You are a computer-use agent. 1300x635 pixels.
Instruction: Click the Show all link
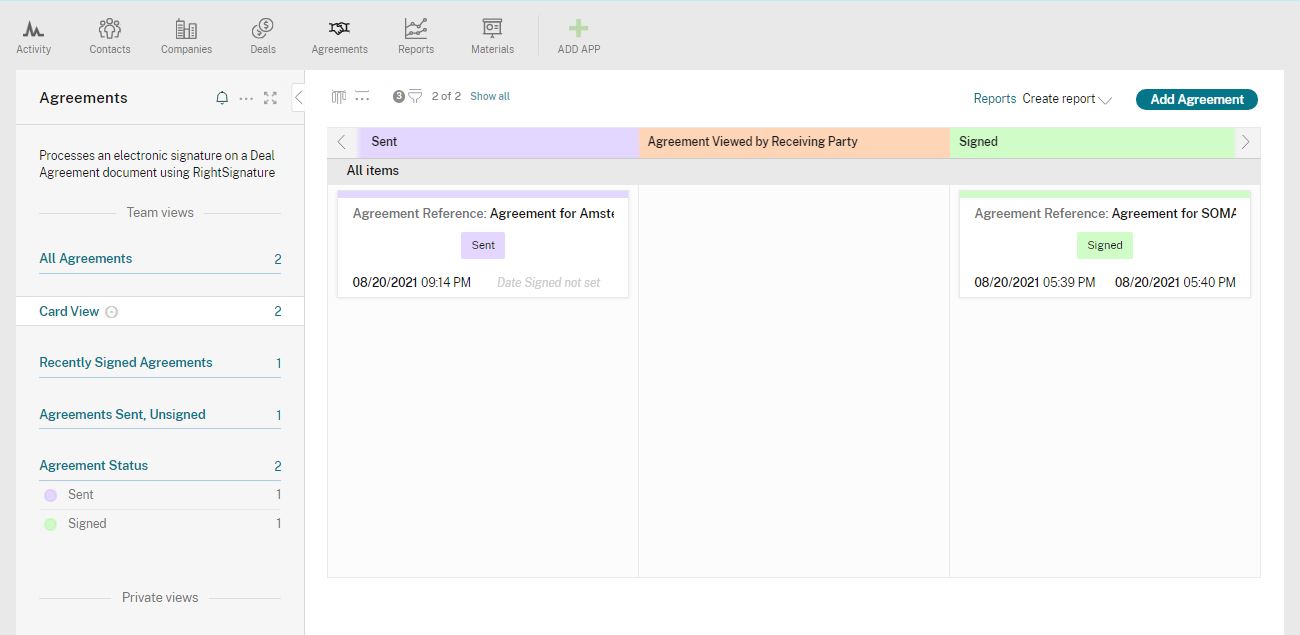pyautogui.click(x=490, y=97)
